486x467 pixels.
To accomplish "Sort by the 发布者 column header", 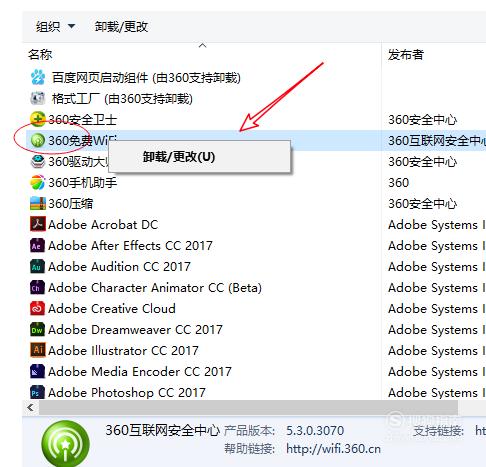I will coord(405,54).
